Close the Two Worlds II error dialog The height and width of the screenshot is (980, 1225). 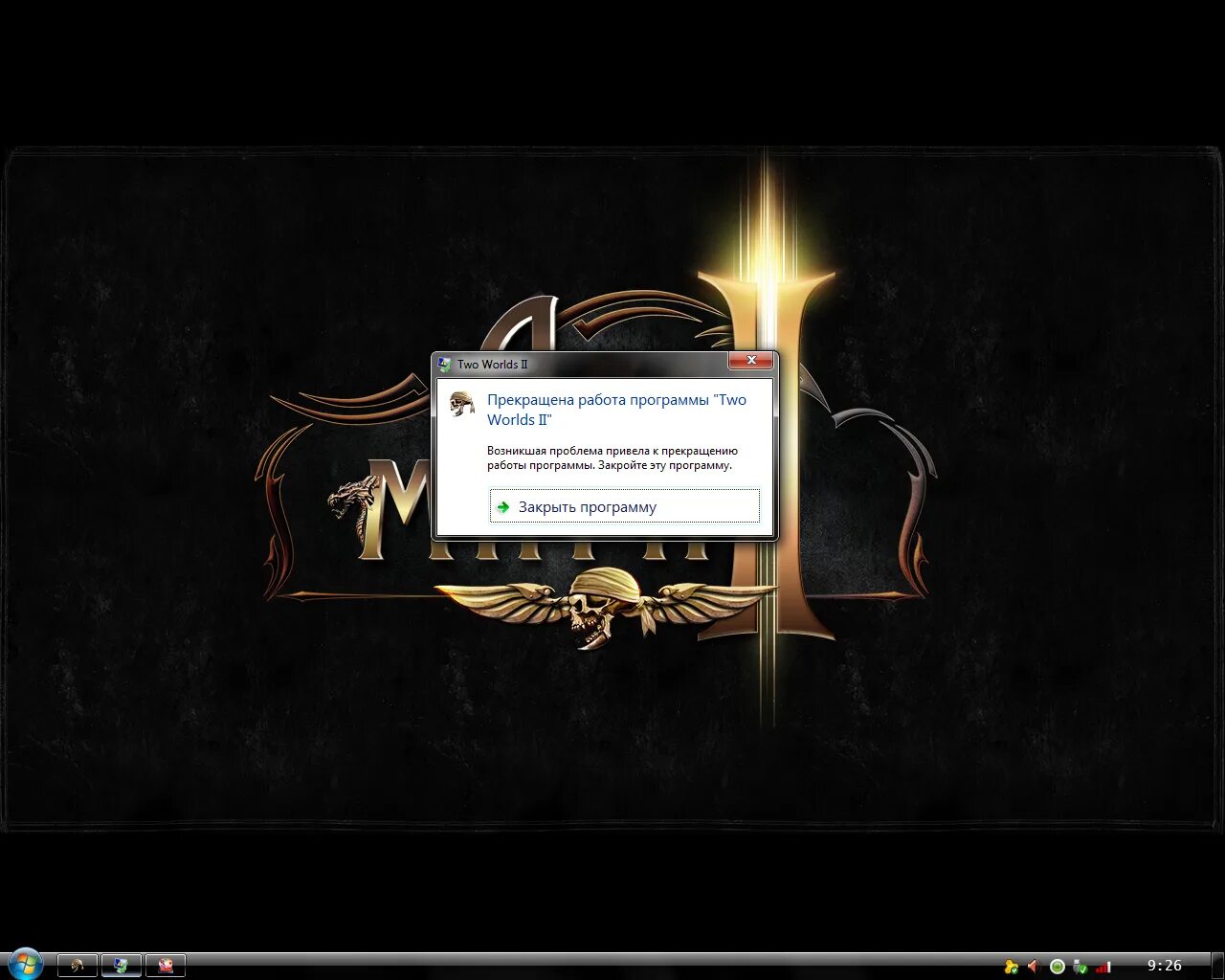point(751,361)
